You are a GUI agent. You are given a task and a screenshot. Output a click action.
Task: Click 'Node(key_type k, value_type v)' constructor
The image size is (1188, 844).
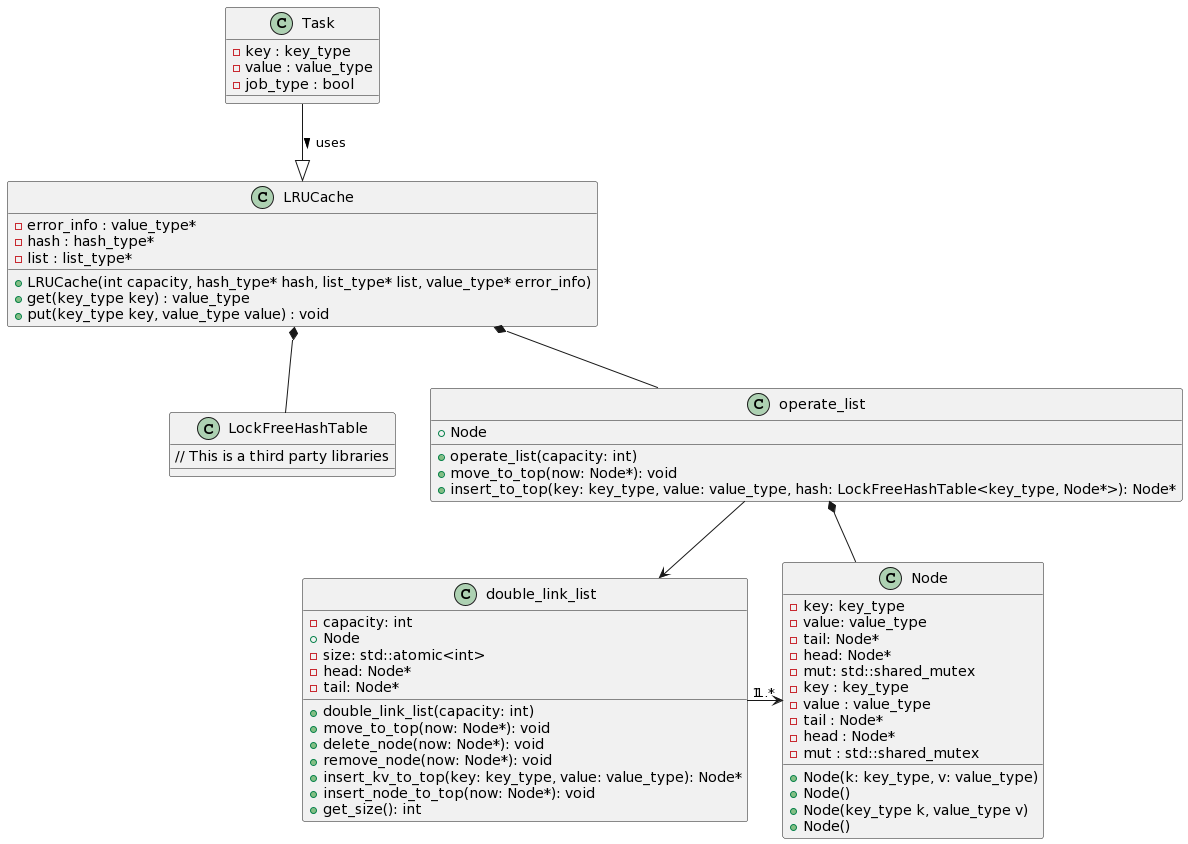coord(916,811)
